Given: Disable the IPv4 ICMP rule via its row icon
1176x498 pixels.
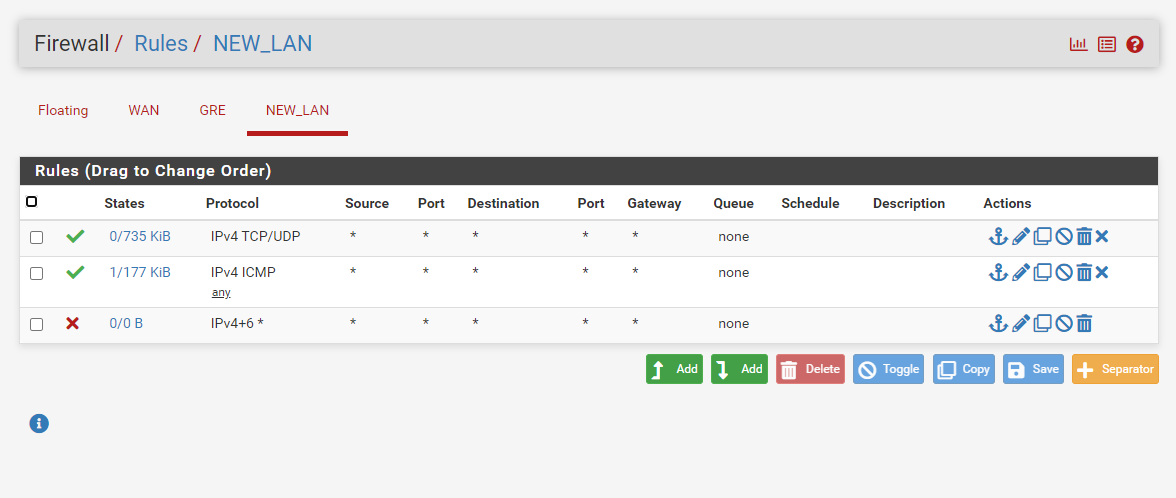Looking at the screenshot, I should pyautogui.click(x=1064, y=273).
